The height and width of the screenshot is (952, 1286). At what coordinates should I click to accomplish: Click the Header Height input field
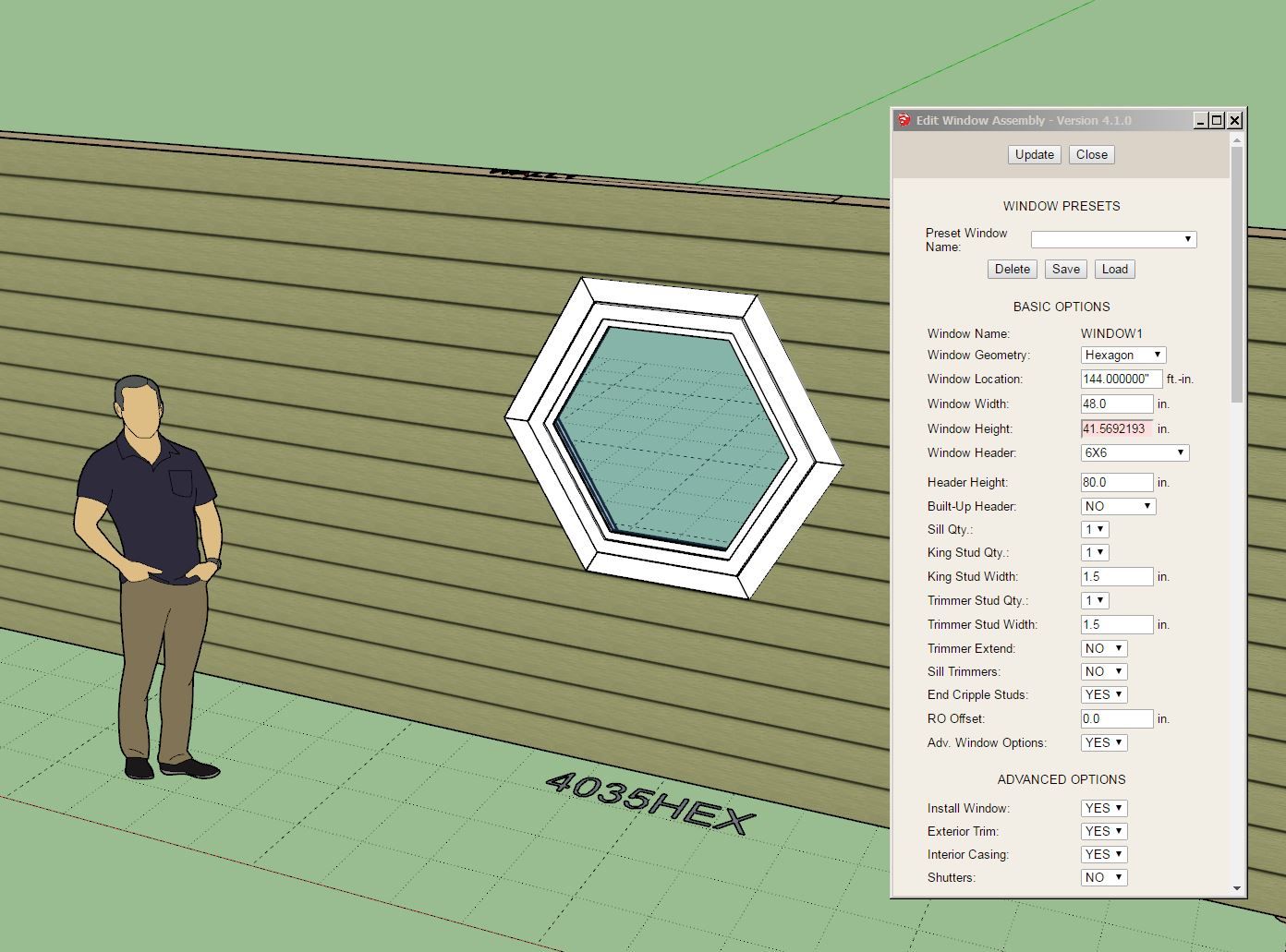[1117, 482]
